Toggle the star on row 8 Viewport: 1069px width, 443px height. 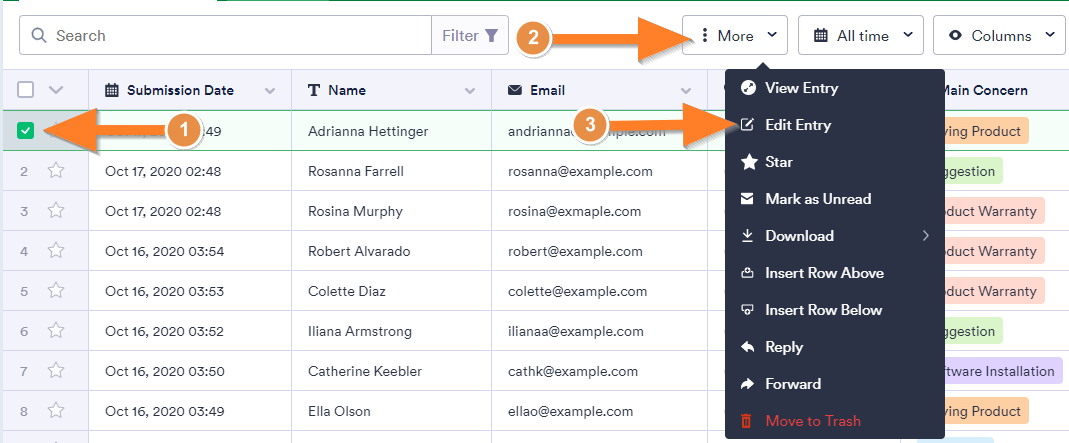click(56, 411)
